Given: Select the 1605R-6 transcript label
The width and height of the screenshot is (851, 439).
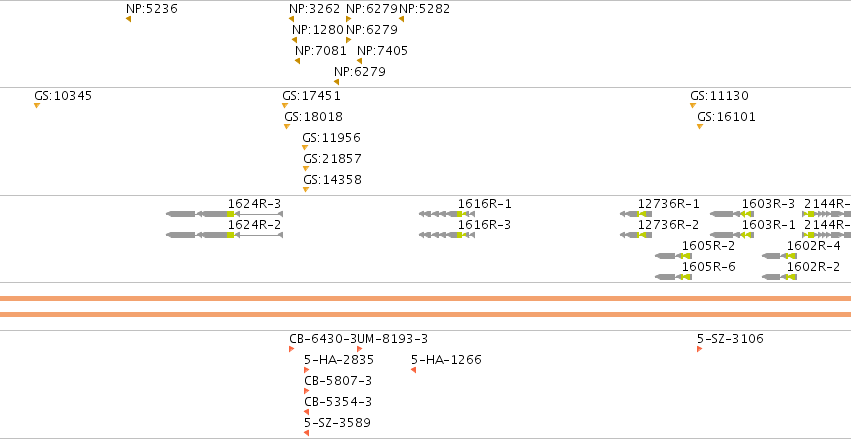Looking at the screenshot, I should pyautogui.click(x=708, y=267).
